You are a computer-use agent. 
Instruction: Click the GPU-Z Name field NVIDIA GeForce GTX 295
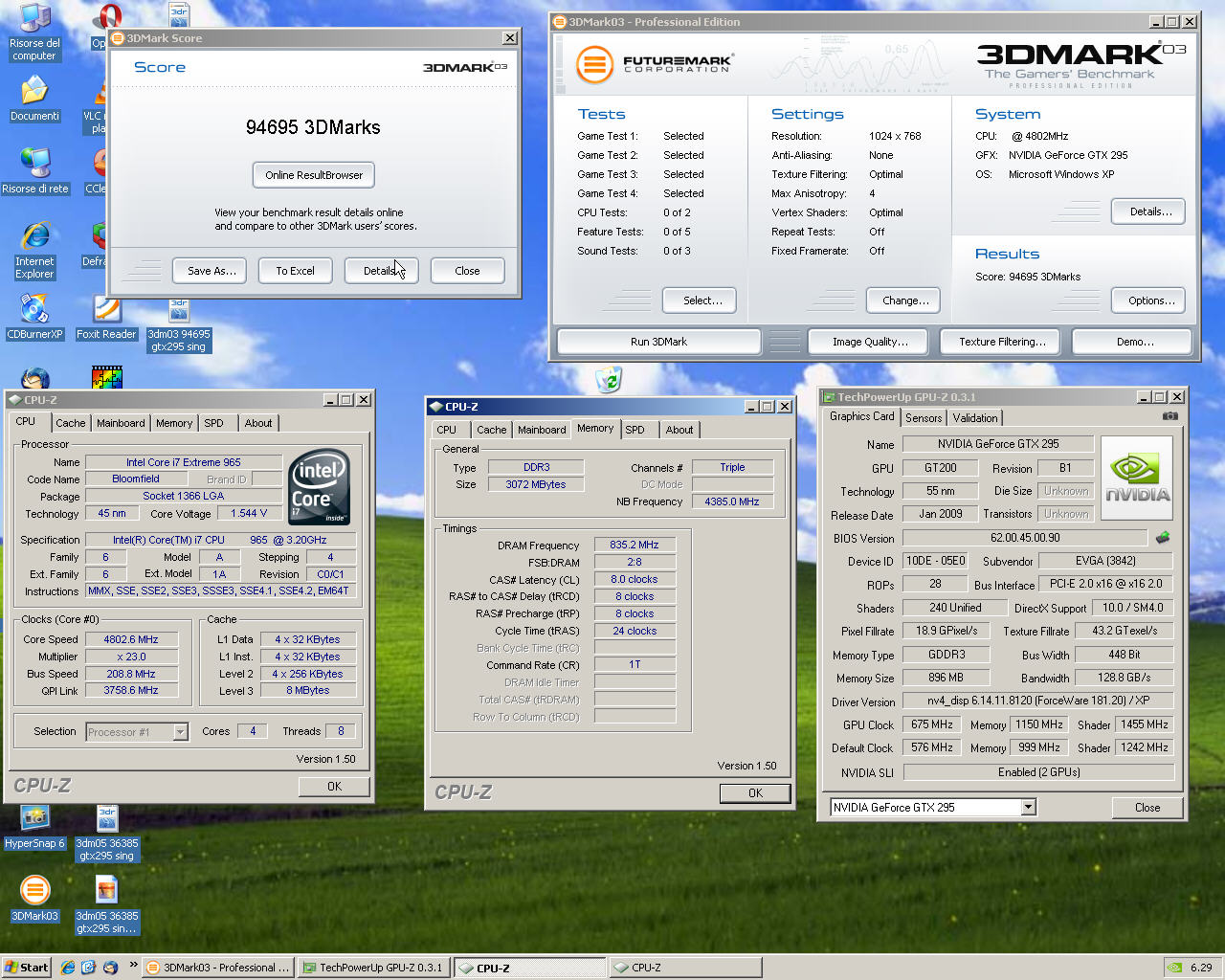click(x=998, y=444)
